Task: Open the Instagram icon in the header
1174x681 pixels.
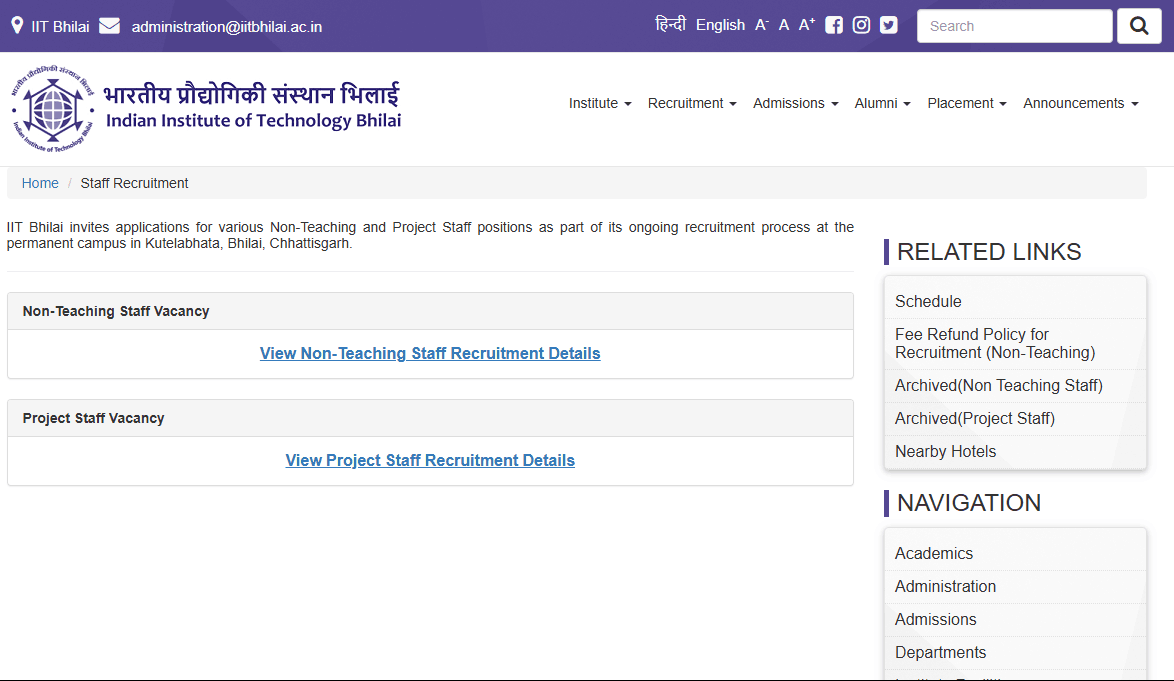Action: pyautogui.click(x=861, y=24)
